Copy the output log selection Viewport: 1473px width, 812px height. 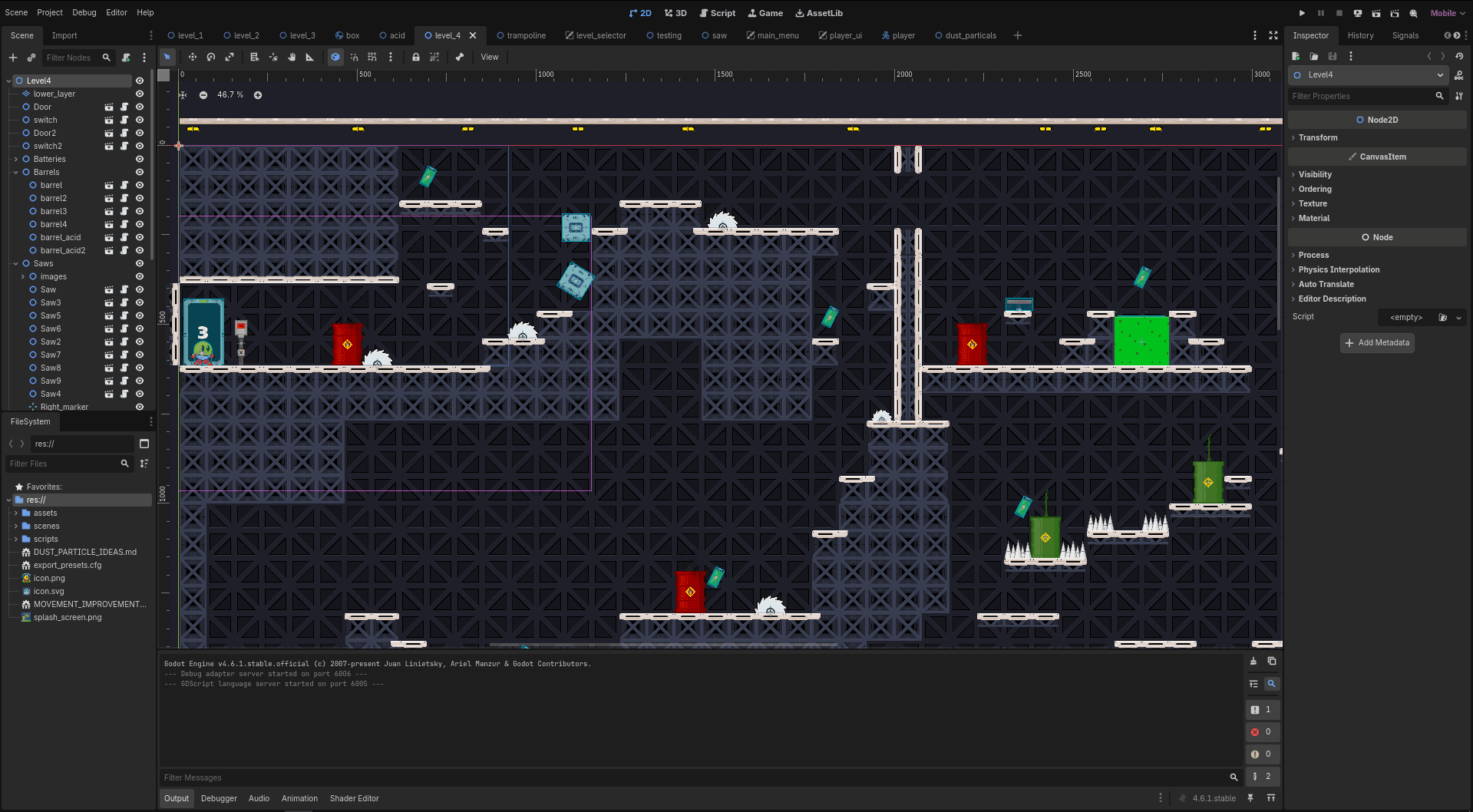coord(1272,662)
